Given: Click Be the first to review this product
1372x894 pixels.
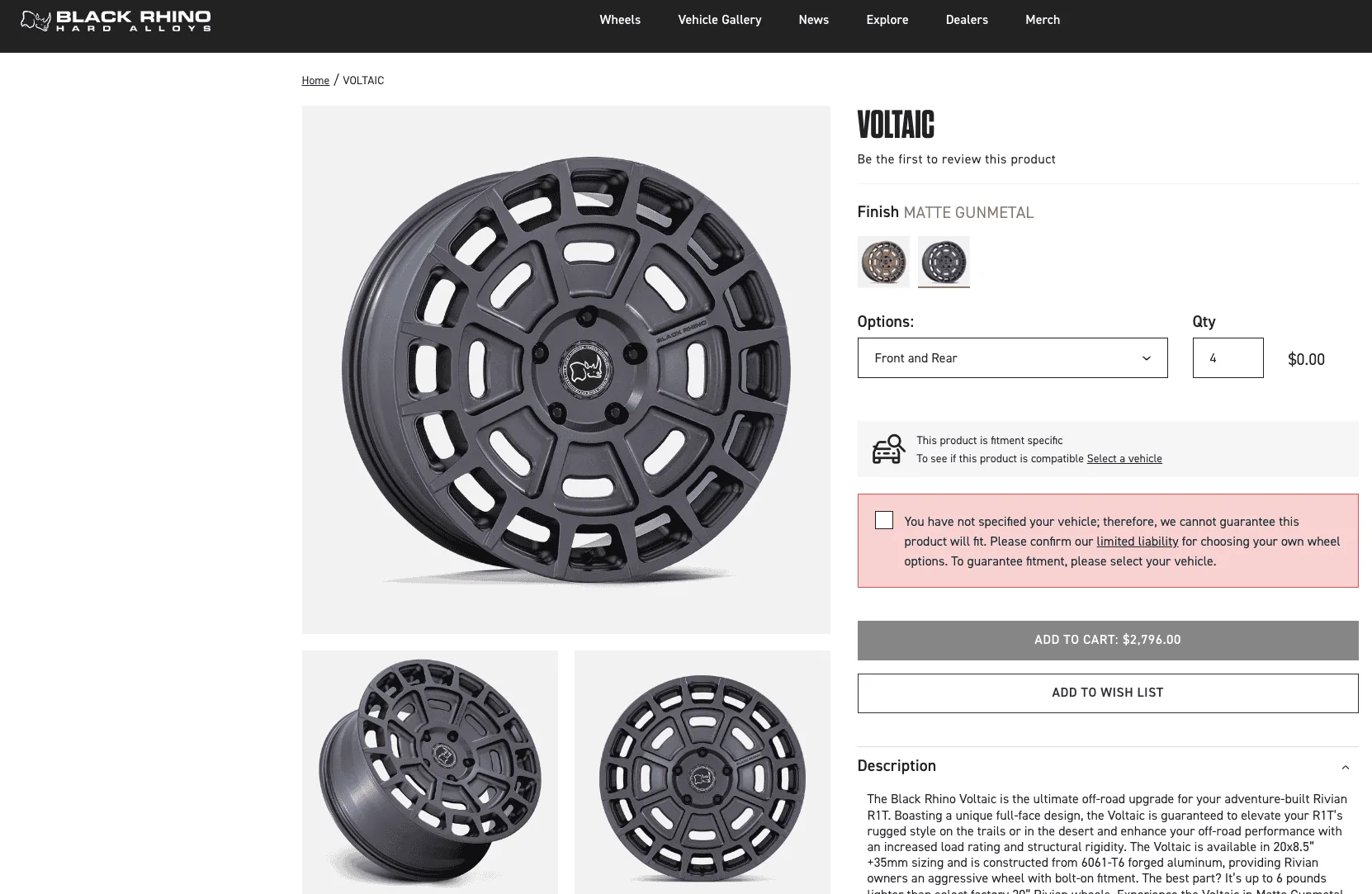Looking at the screenshot, I should pyautogui.click(x=956, y=158).
